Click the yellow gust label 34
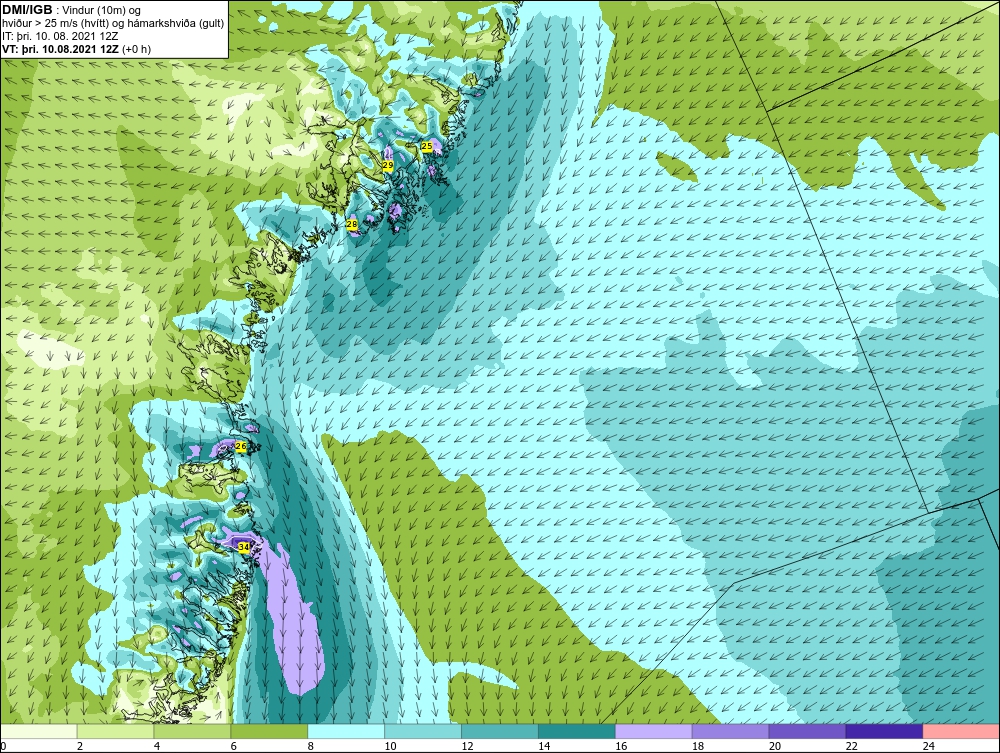1000x753 pixels. pos(244,547)
